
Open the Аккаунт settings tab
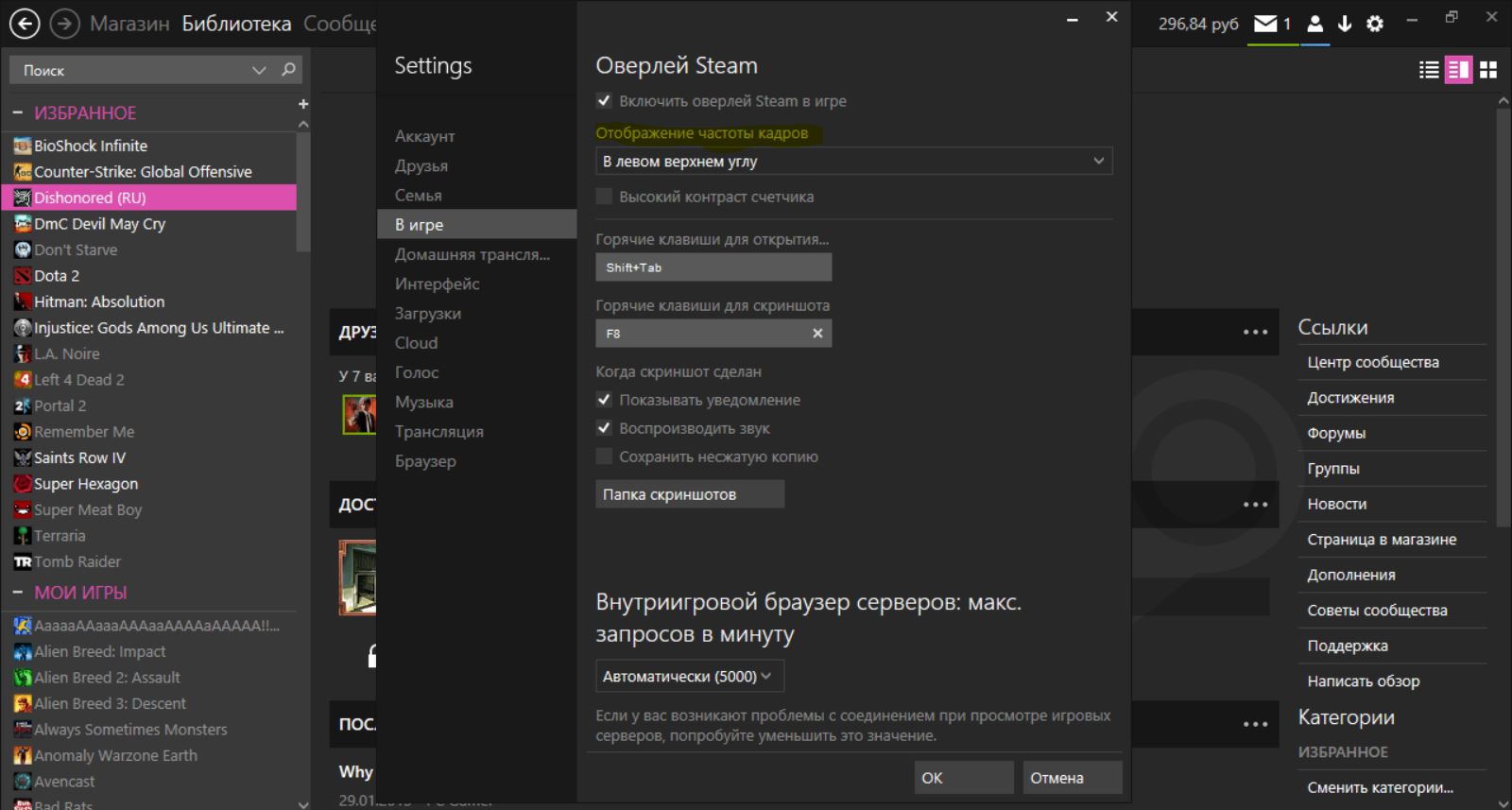pyautogui.click(x=424, y=136)
